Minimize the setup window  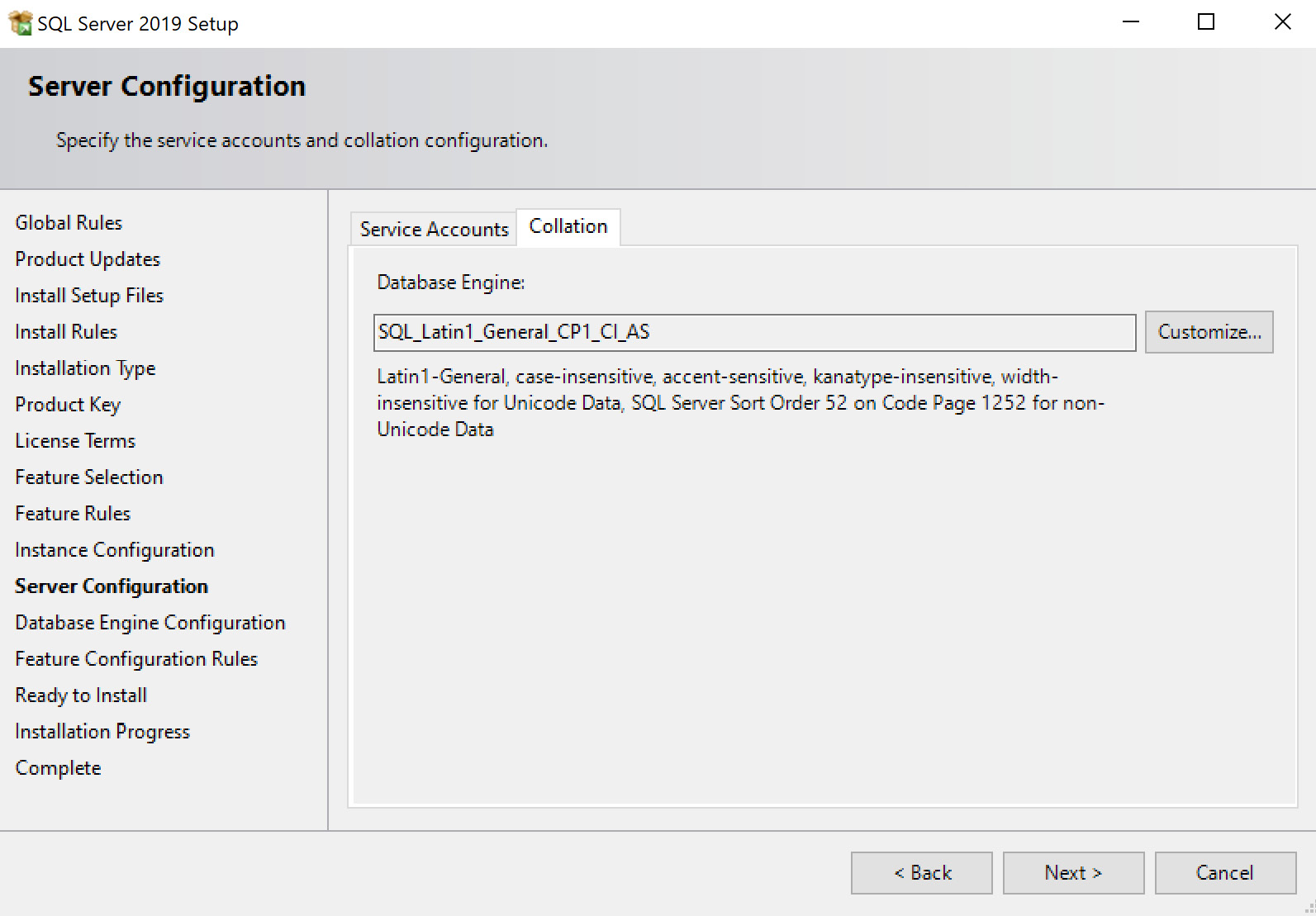(x=1131, y=22)
